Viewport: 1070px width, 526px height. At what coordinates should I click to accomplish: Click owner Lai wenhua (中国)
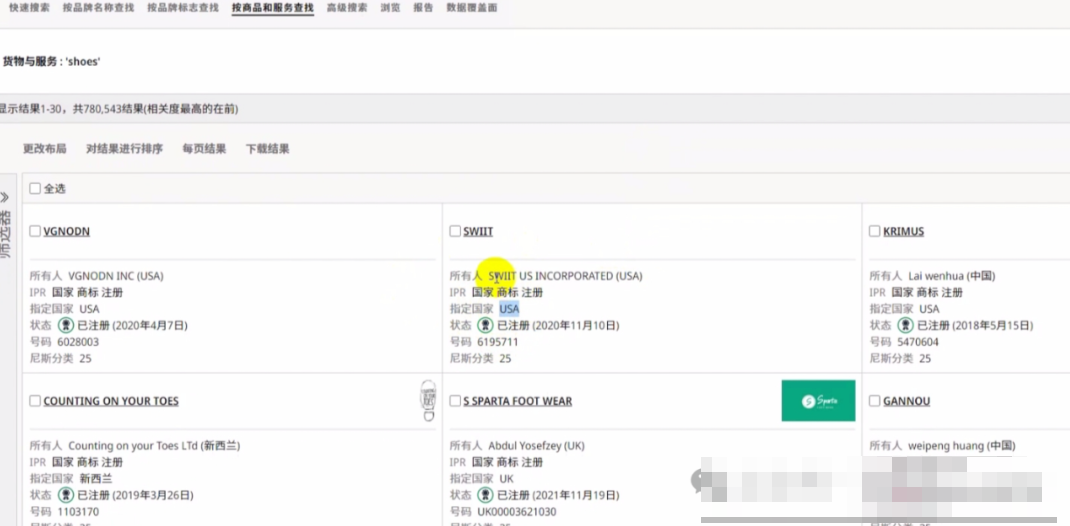coord(951,276)
